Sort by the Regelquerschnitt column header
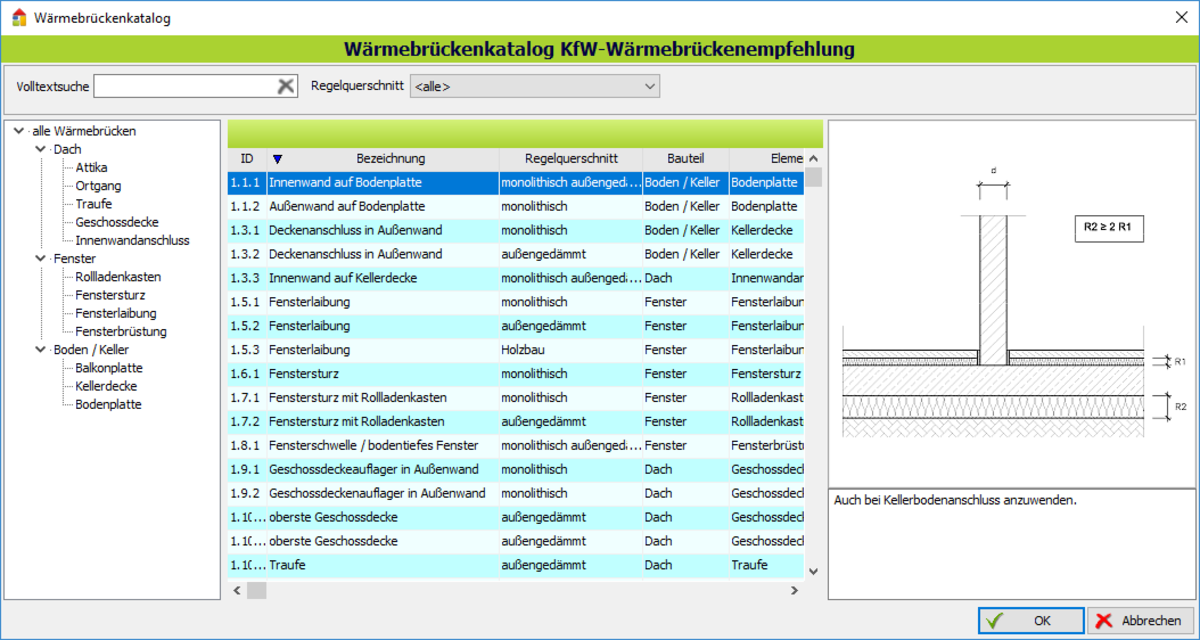Viewport: 1200px width, 640px height. coord(571,159)
